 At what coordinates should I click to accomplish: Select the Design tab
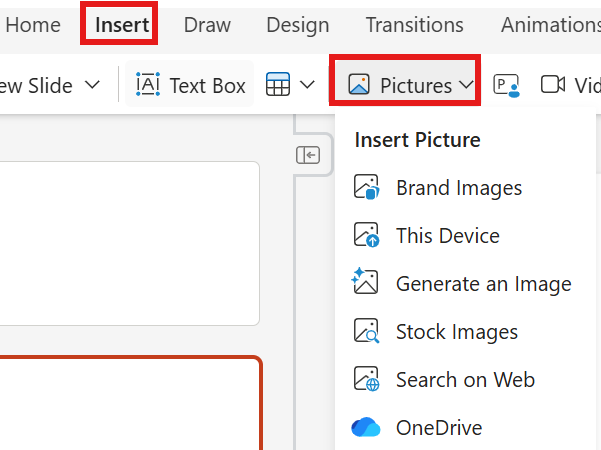(298, 25)
